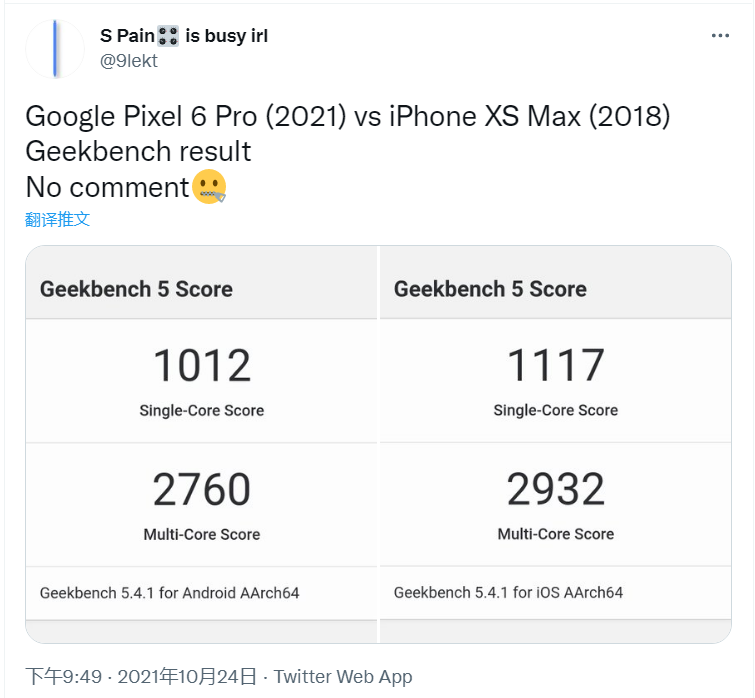
Task: Click the 2760 multi-core score
Action: click(x=201, y=490)
